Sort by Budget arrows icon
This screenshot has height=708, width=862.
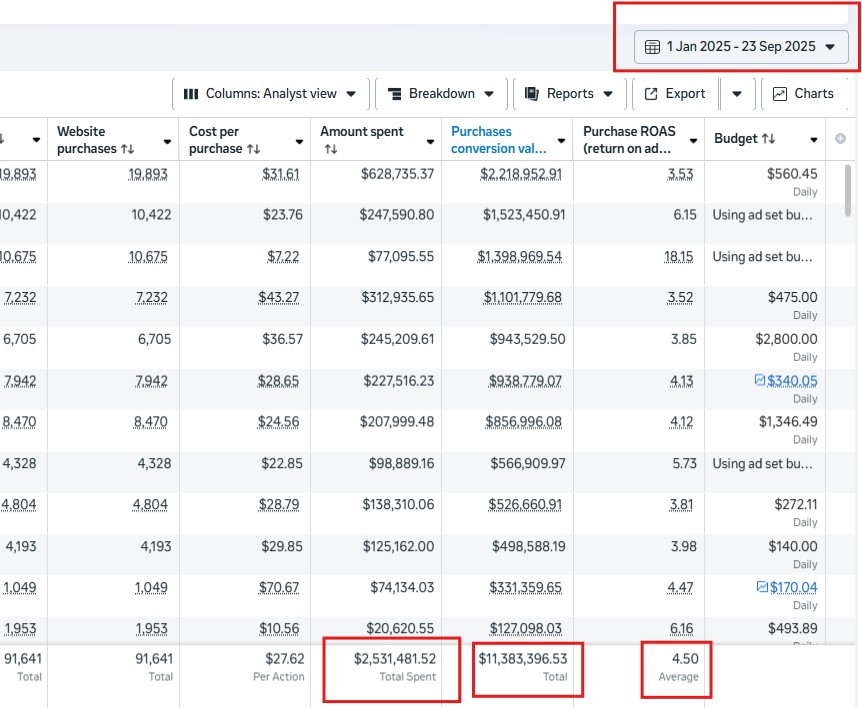pos(769,139)
